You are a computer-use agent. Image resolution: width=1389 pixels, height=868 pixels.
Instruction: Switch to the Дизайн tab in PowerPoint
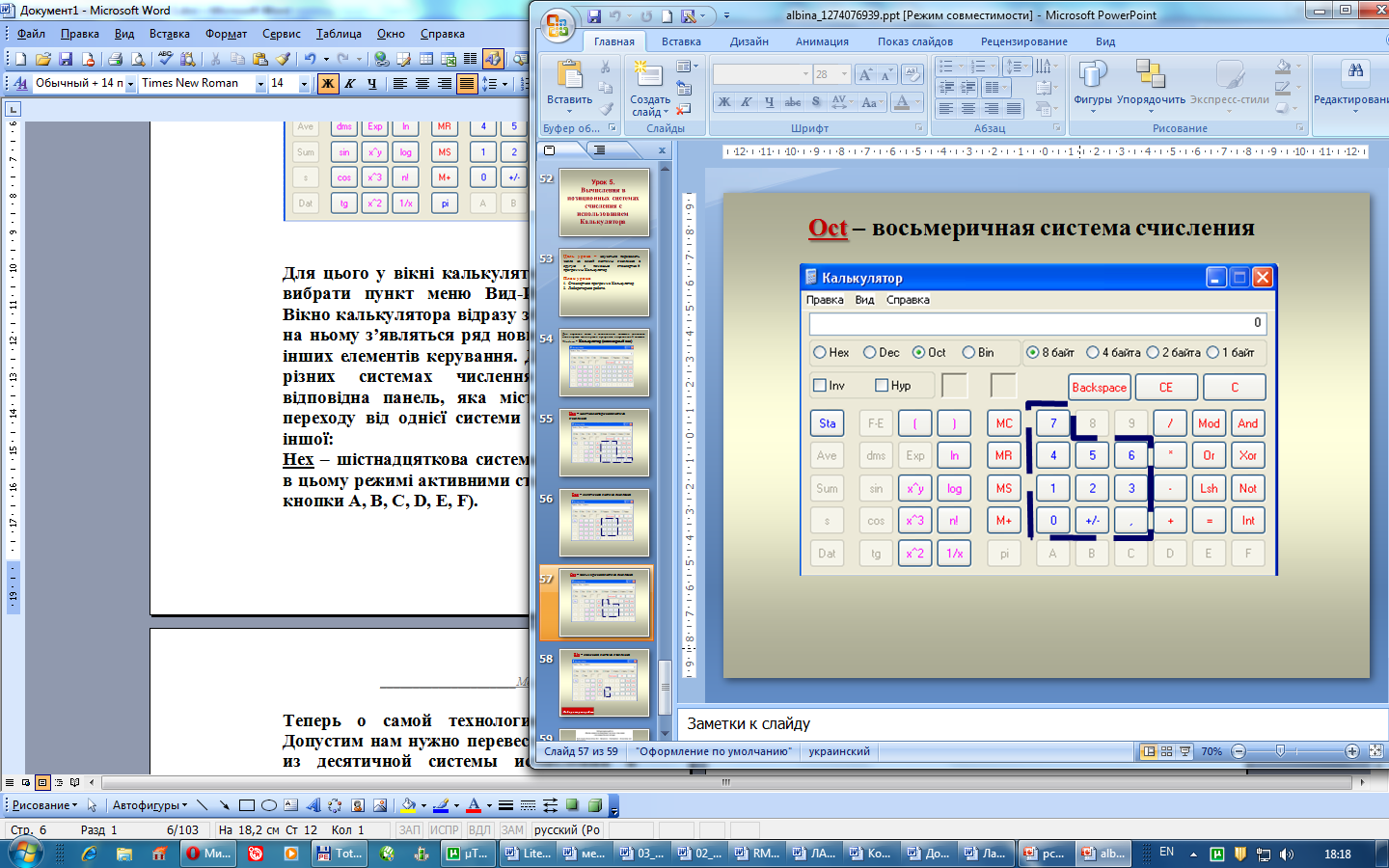[x=749, y=41]
